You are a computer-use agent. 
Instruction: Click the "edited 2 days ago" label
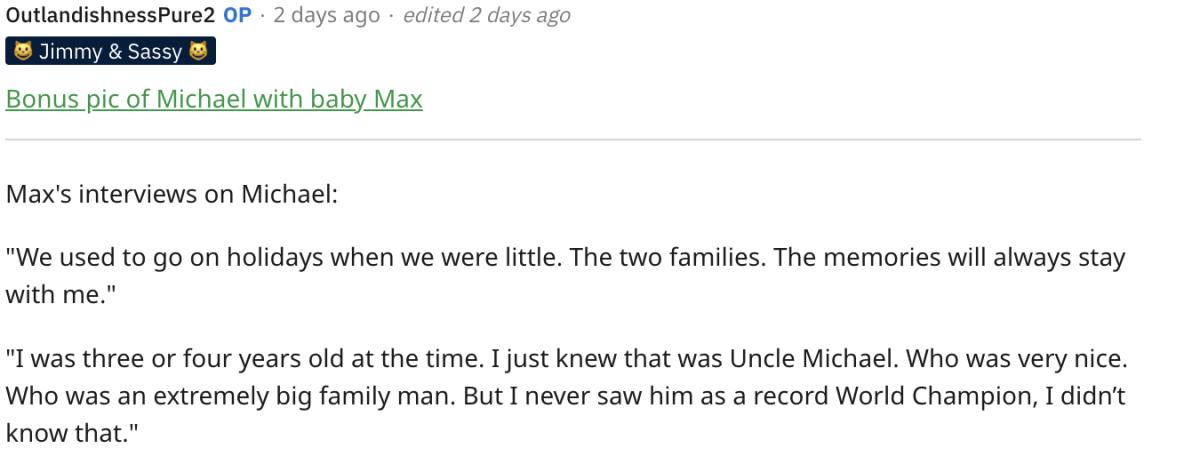[486, 15]
